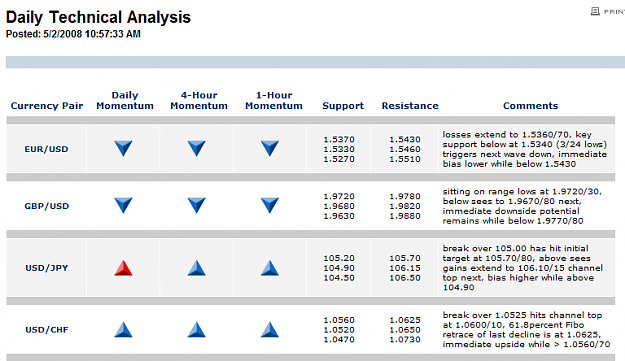Click USD/JPY resistance value 105.70
Screen dimensions: 625x361
405,258
